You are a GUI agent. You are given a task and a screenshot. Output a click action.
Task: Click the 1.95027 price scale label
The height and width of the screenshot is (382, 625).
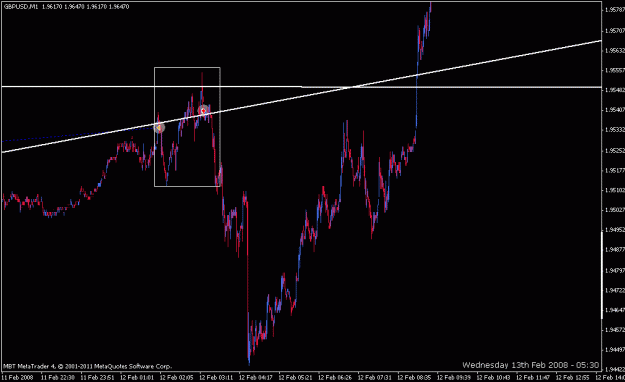pos(615,210)
